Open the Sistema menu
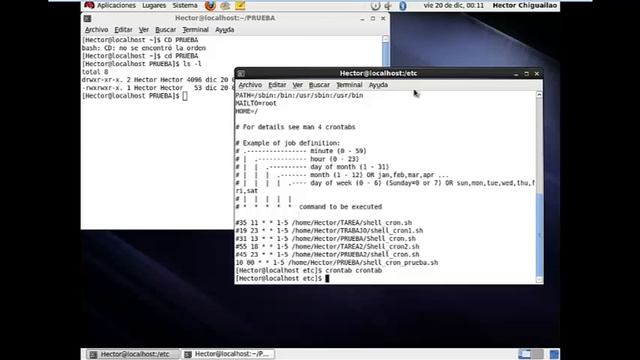This screenshot has width=640, height=360. [x=185, y=5]
